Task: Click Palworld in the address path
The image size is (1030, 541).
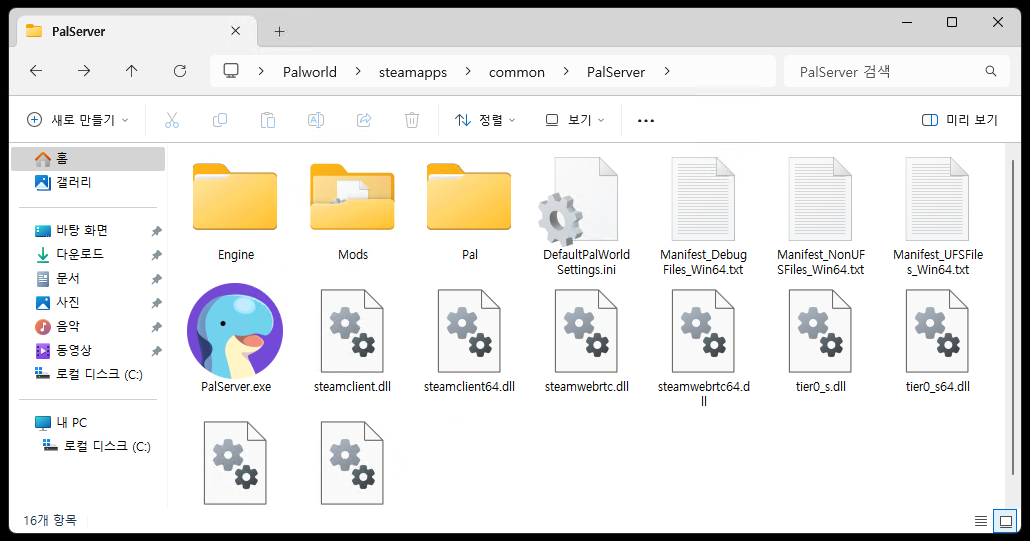Action: [309, 72]
